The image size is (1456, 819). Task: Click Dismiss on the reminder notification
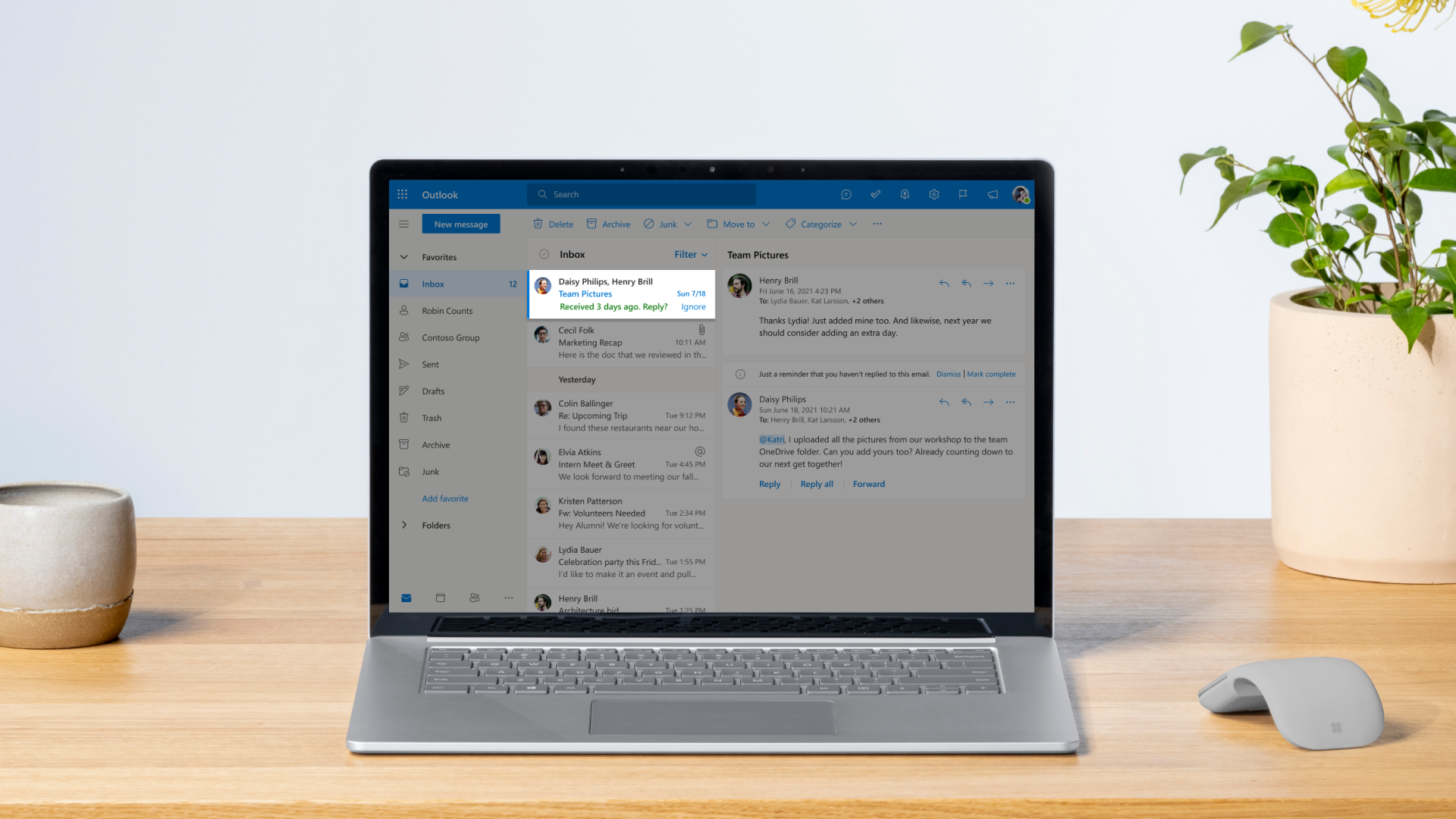[x=948, y=373]
